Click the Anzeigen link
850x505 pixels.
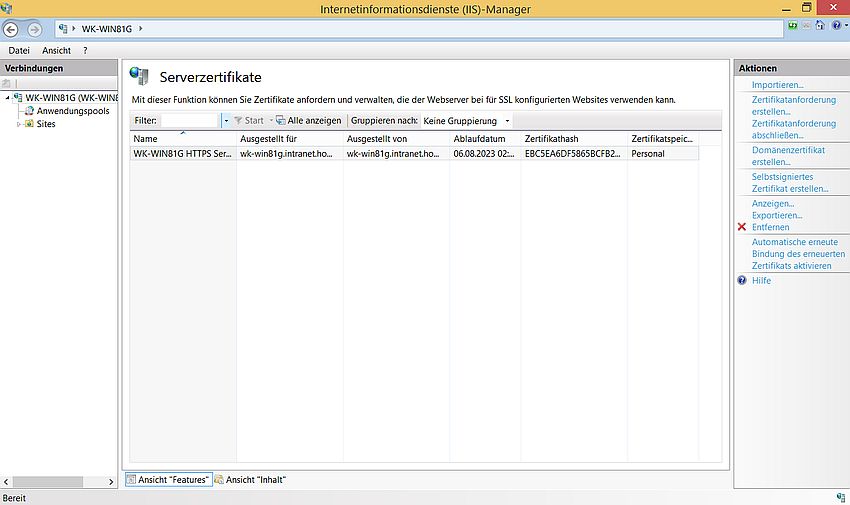click(x=772, y=203)
